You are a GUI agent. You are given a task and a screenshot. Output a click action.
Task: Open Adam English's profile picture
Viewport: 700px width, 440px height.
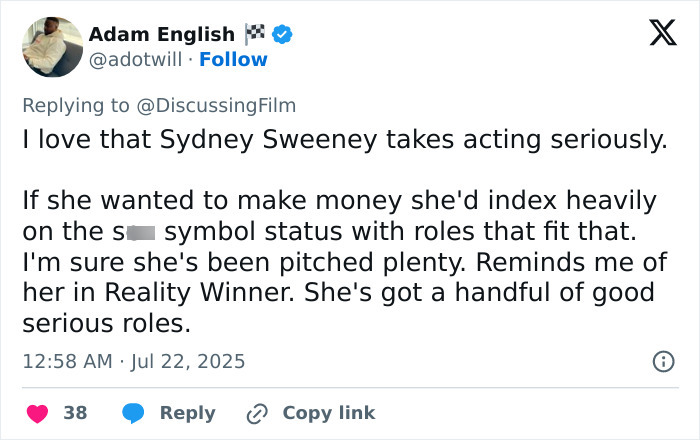[51, 46]
